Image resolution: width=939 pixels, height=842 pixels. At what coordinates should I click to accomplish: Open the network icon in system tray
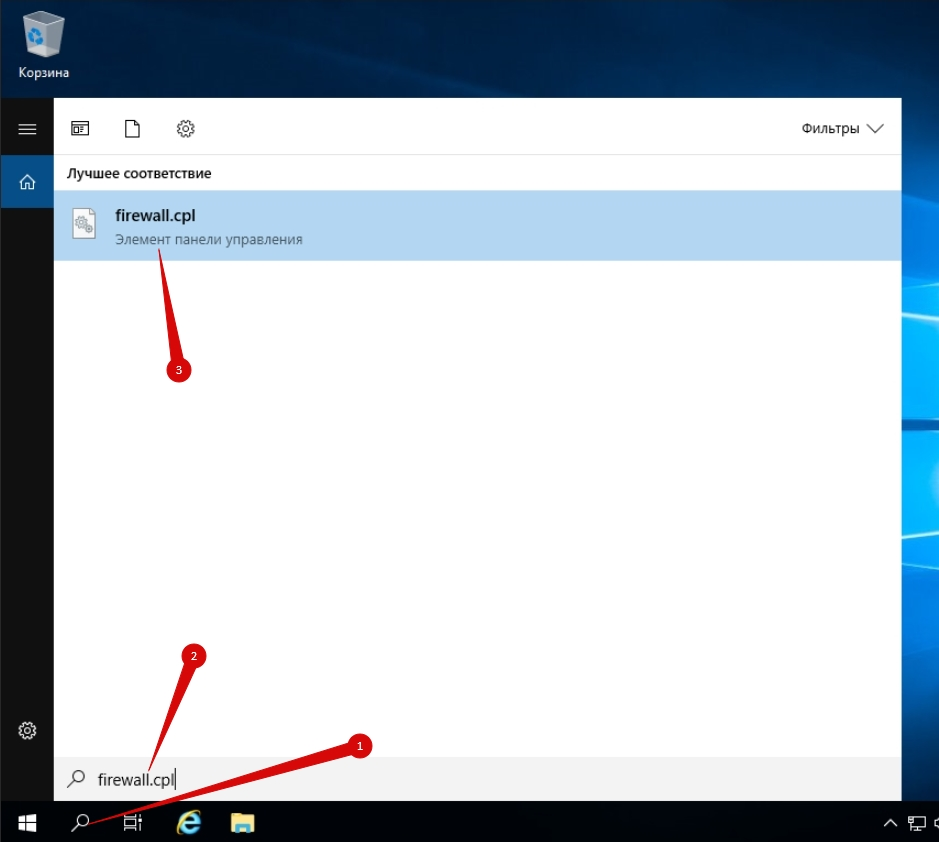coord(917,823)
